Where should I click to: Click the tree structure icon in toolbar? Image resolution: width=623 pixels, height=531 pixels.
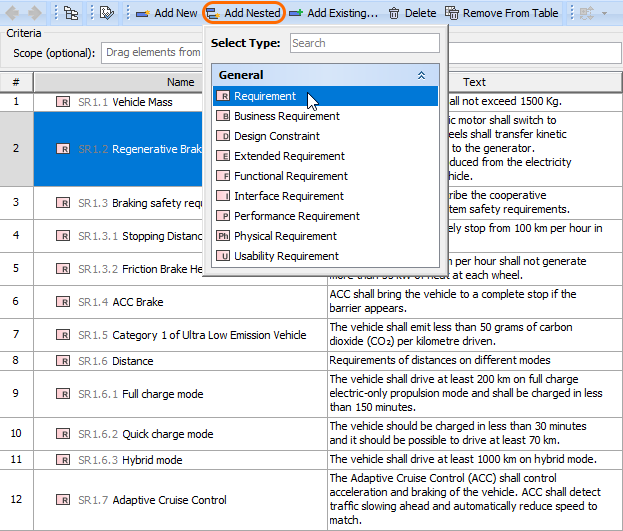71,13
